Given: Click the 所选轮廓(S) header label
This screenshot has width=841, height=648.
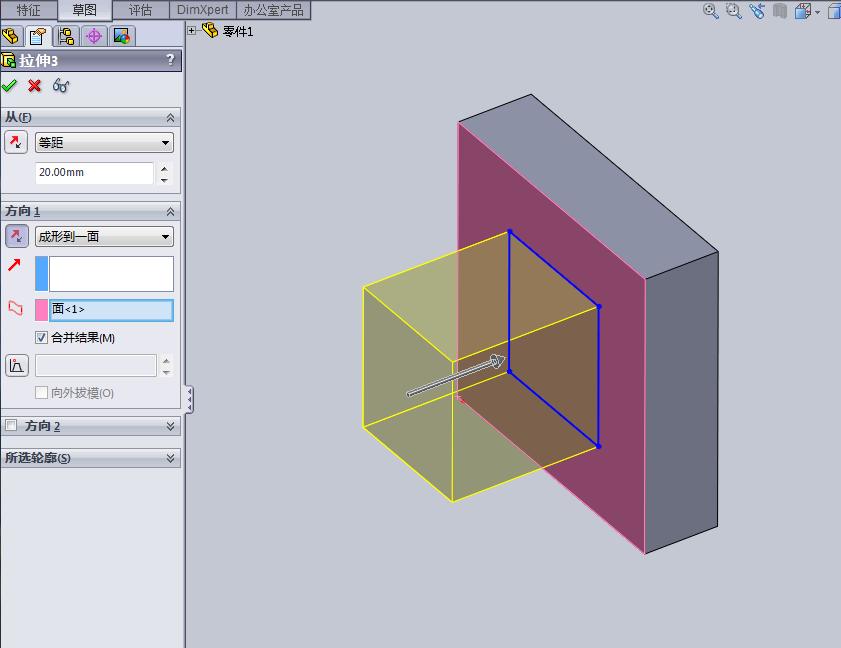Looking at the screenshot, I should pyautogui.click(x=38, y=458).
